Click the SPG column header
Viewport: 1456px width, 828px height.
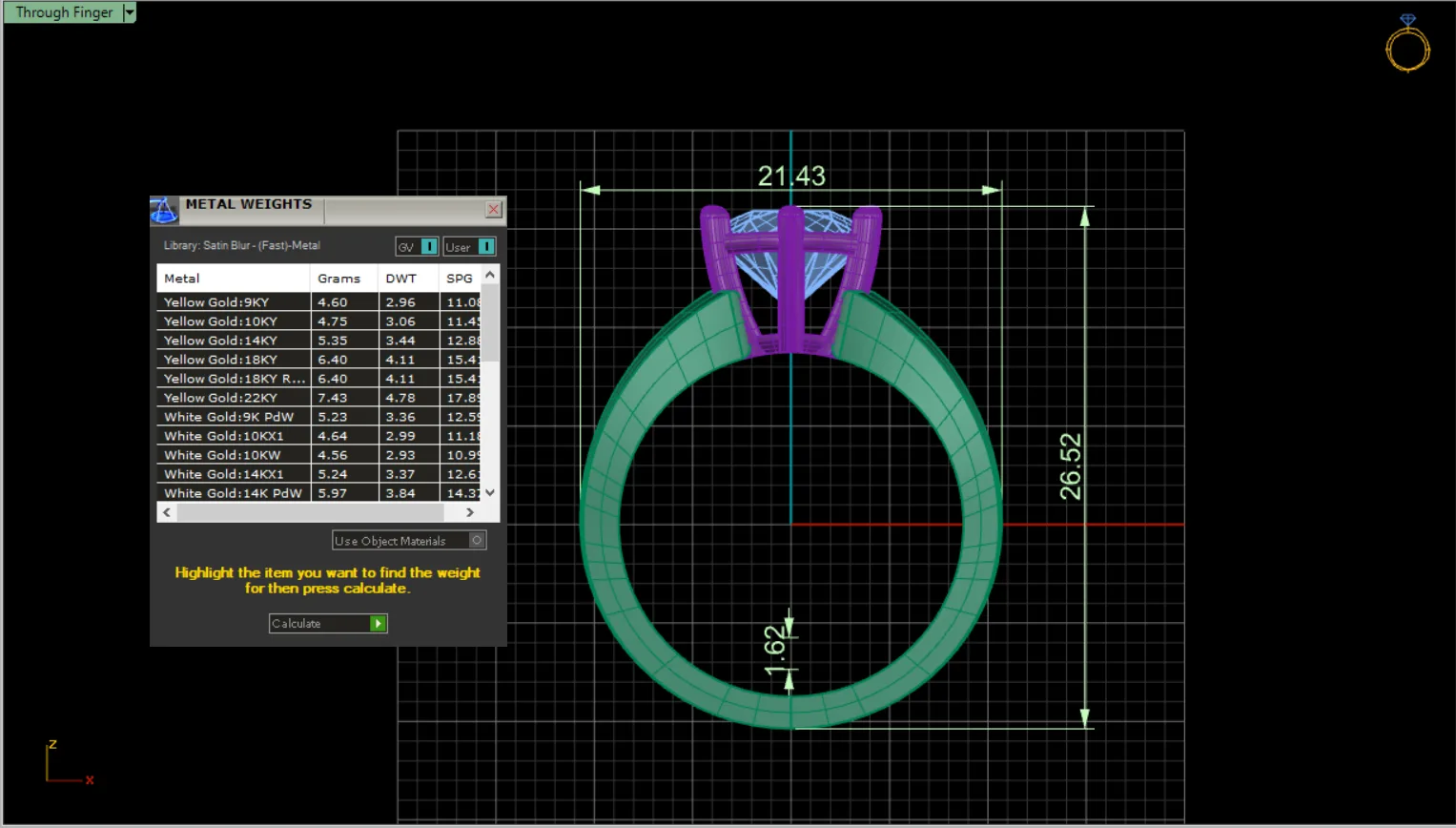[460, 279]
